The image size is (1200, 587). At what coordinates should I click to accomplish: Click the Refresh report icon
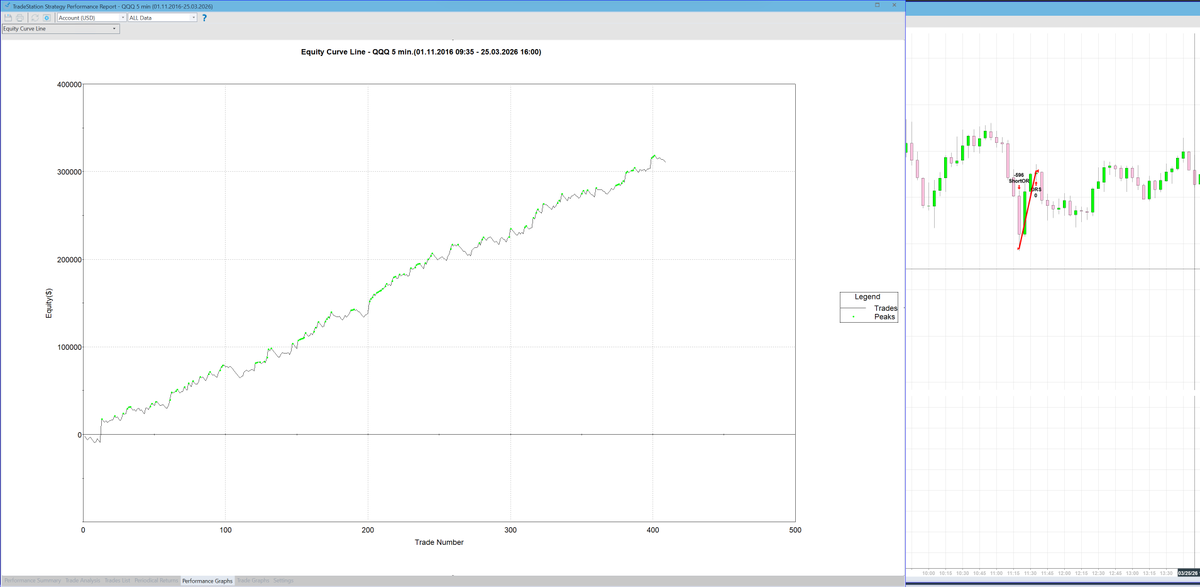pyautogui.click(x=34, y=18)
